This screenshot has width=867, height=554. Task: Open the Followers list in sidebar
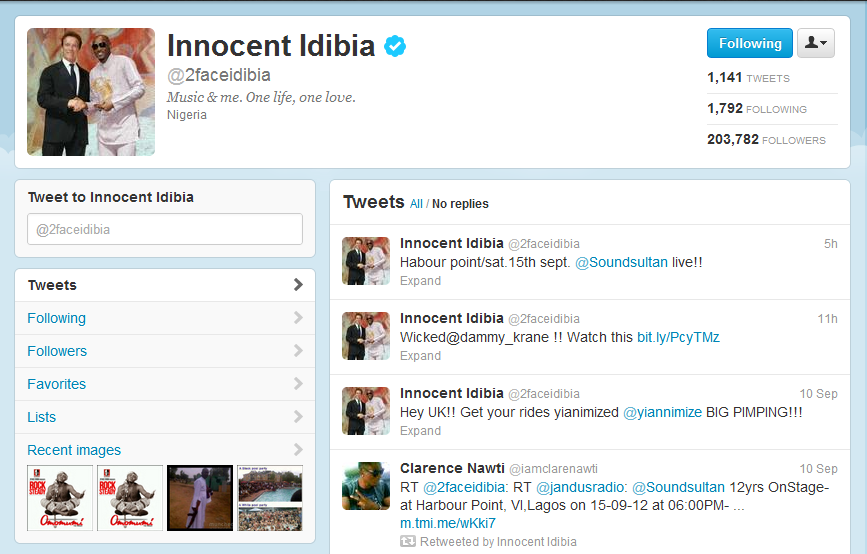tap(165, 351)
